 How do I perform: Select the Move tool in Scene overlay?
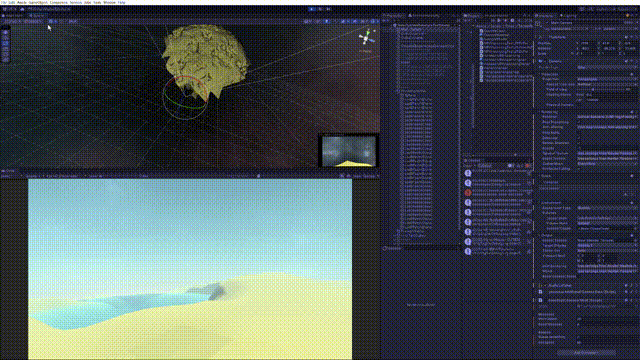coord(5,39)
